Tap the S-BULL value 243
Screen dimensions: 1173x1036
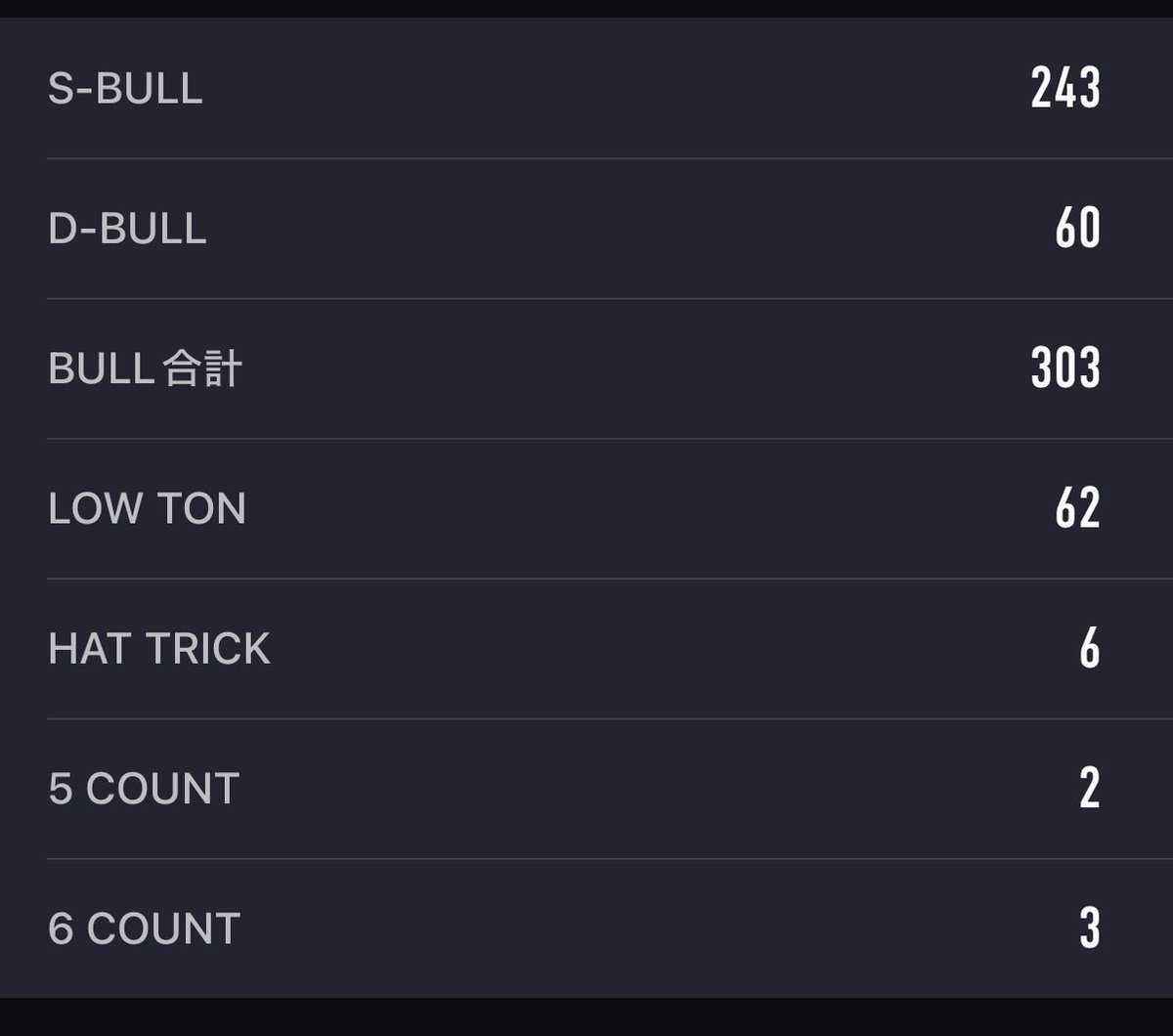coord(1065,89)
